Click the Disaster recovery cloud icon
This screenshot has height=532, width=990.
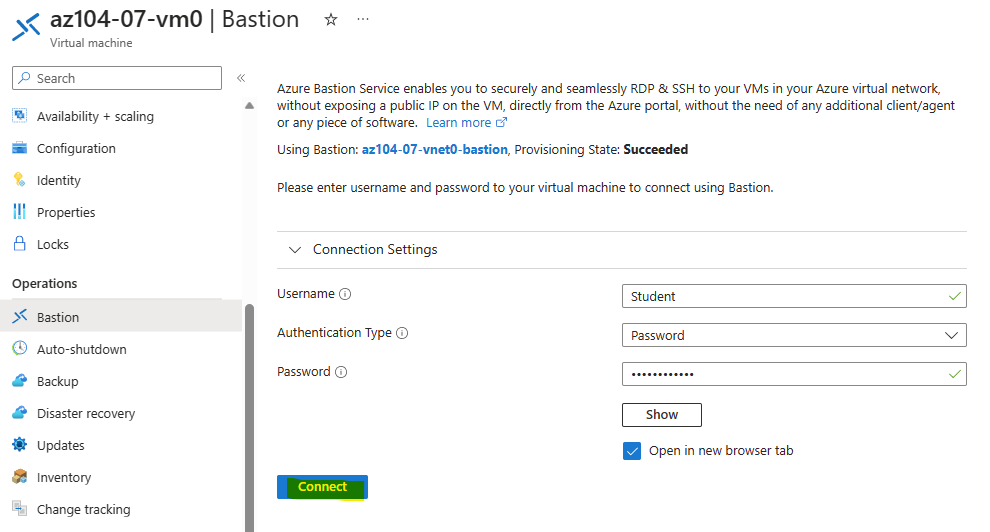coord(20,413)
